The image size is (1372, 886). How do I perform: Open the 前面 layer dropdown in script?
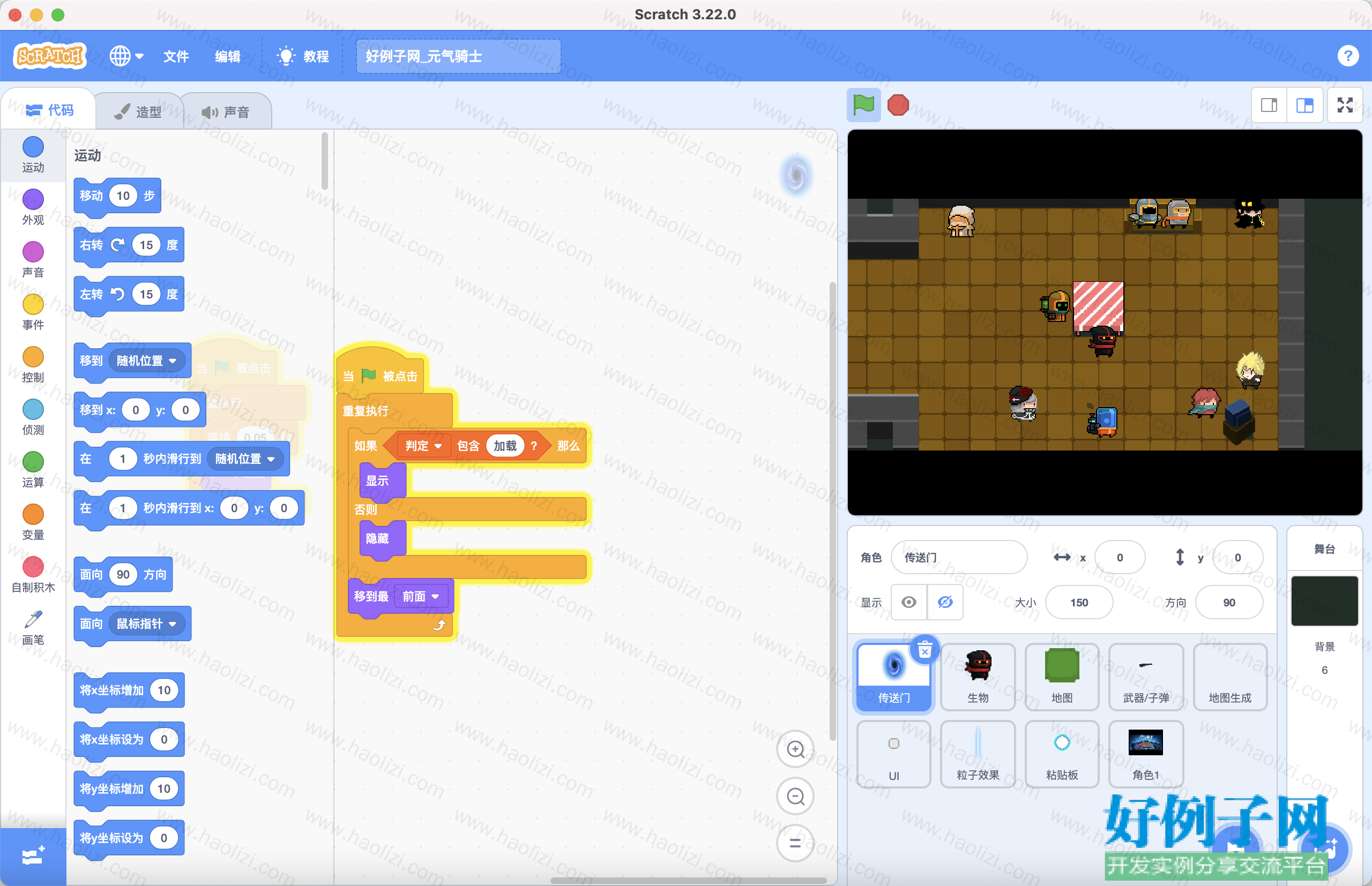click(x=421, y=597)
